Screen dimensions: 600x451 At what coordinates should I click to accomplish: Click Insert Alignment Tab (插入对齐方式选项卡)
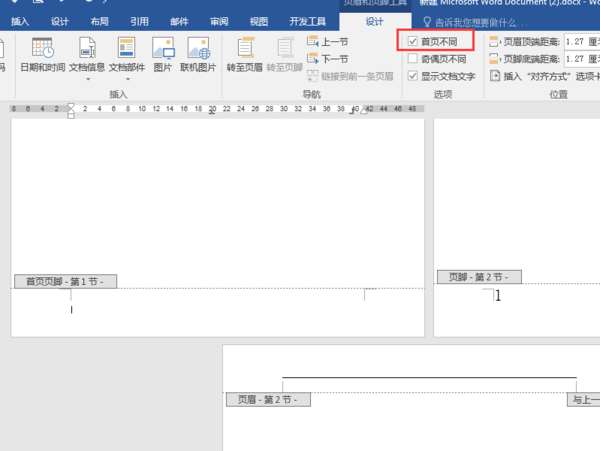tap(544, 76)
